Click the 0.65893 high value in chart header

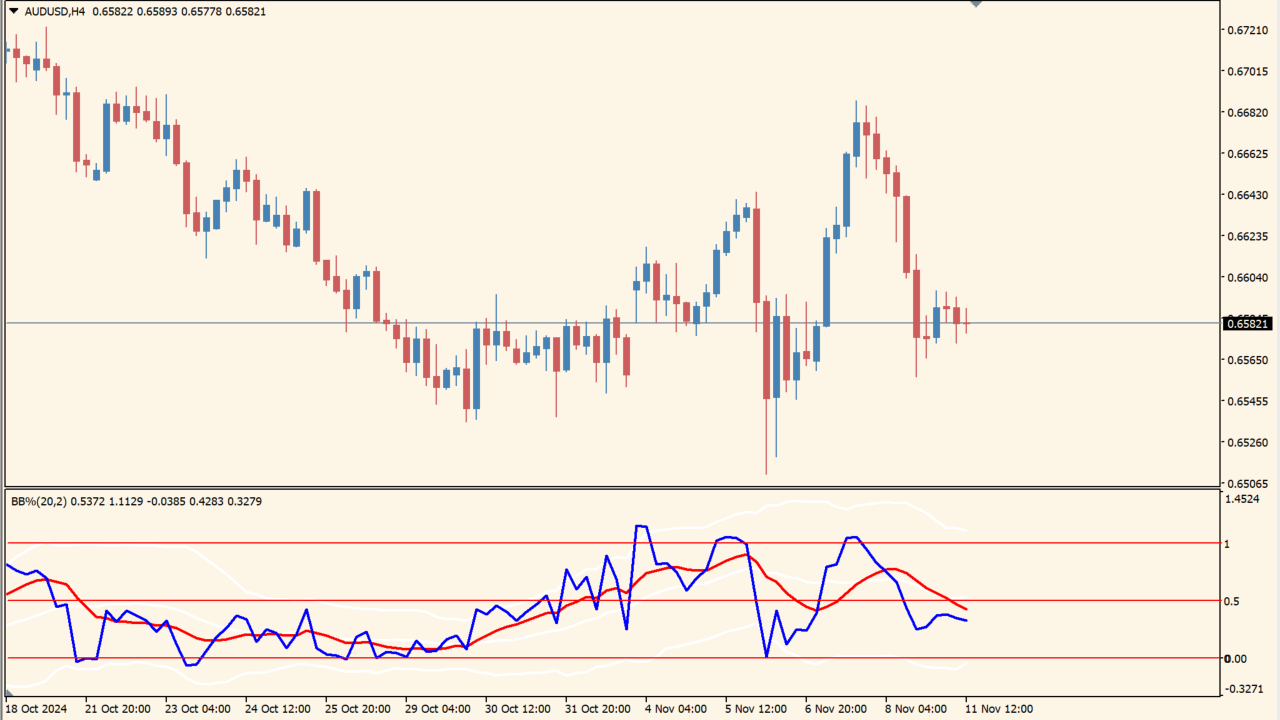point(158,11)
